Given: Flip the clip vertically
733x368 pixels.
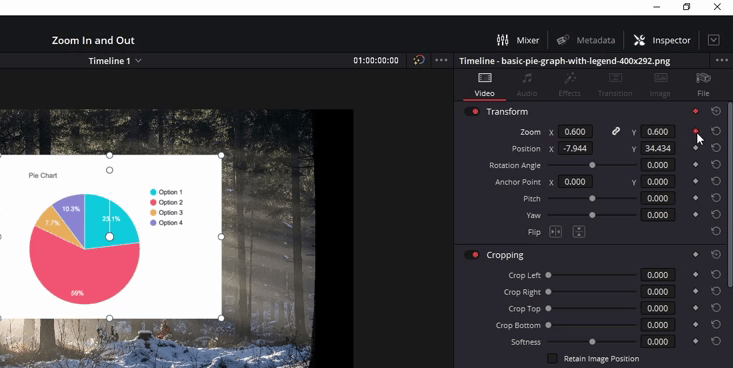Looking at the screenshot, I should [579, 231].
